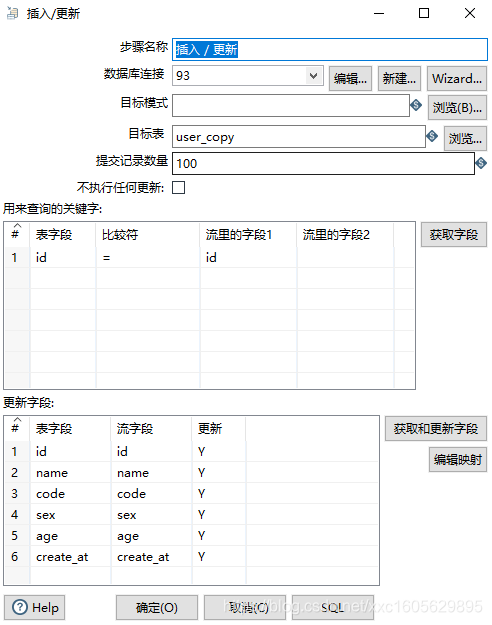Maximize the 插入/更新 dialog window

424,13
